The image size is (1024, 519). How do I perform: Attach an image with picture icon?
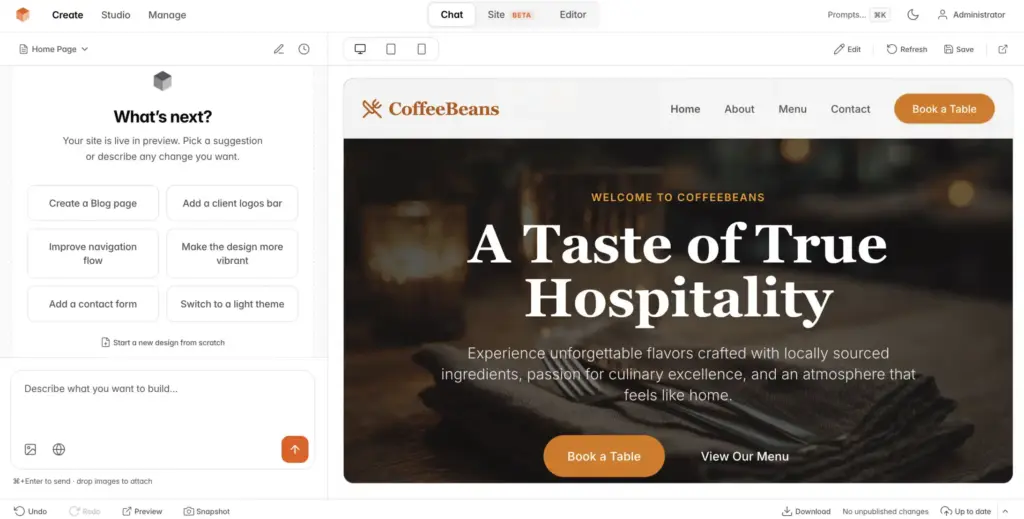click(30, 449)
